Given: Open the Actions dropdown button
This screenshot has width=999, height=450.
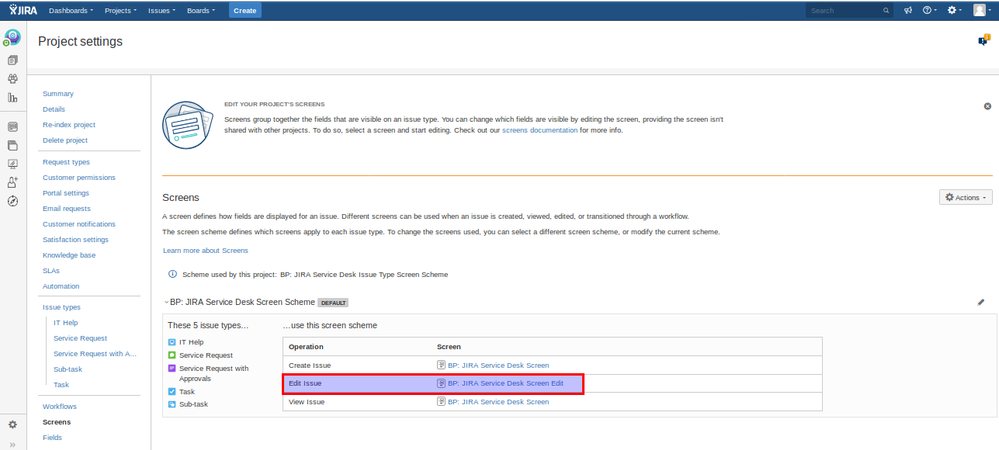Looking at the screenshot, I should 966,198.
